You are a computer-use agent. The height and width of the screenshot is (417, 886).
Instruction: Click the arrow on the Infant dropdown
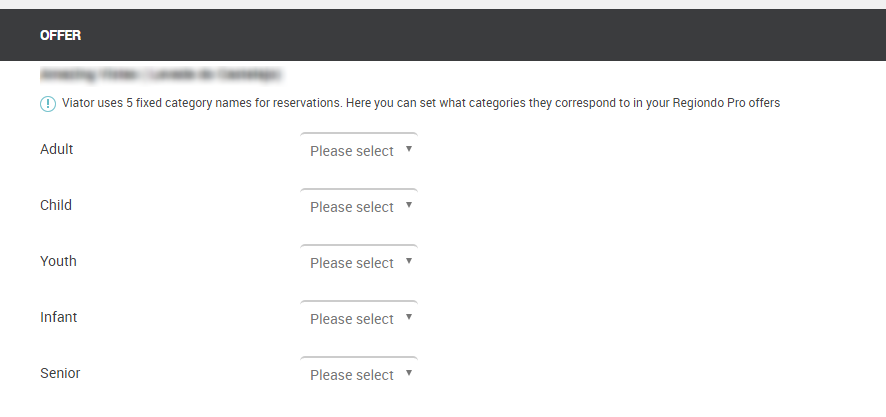409,318
